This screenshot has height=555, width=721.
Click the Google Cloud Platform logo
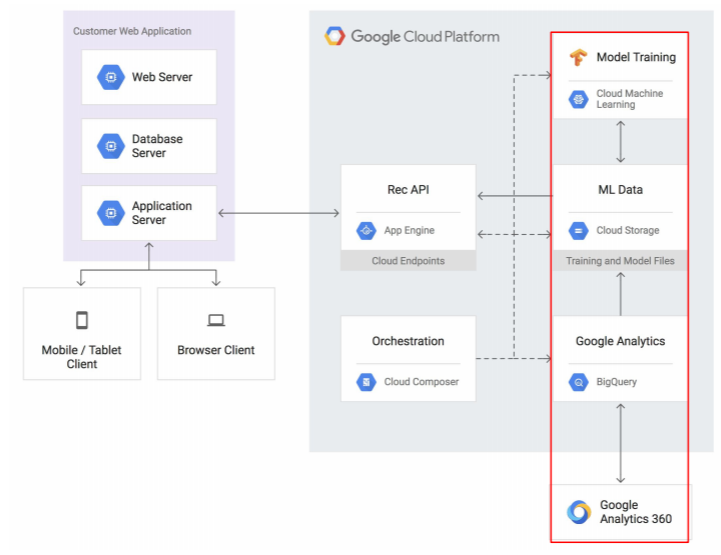pos(335,36)
